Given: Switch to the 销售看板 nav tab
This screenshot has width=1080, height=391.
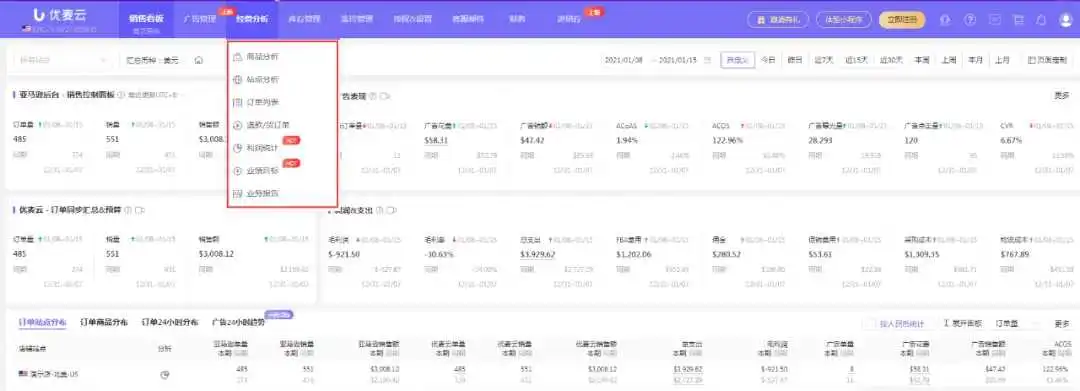Looking at the screenshot, I should [146, 19].
